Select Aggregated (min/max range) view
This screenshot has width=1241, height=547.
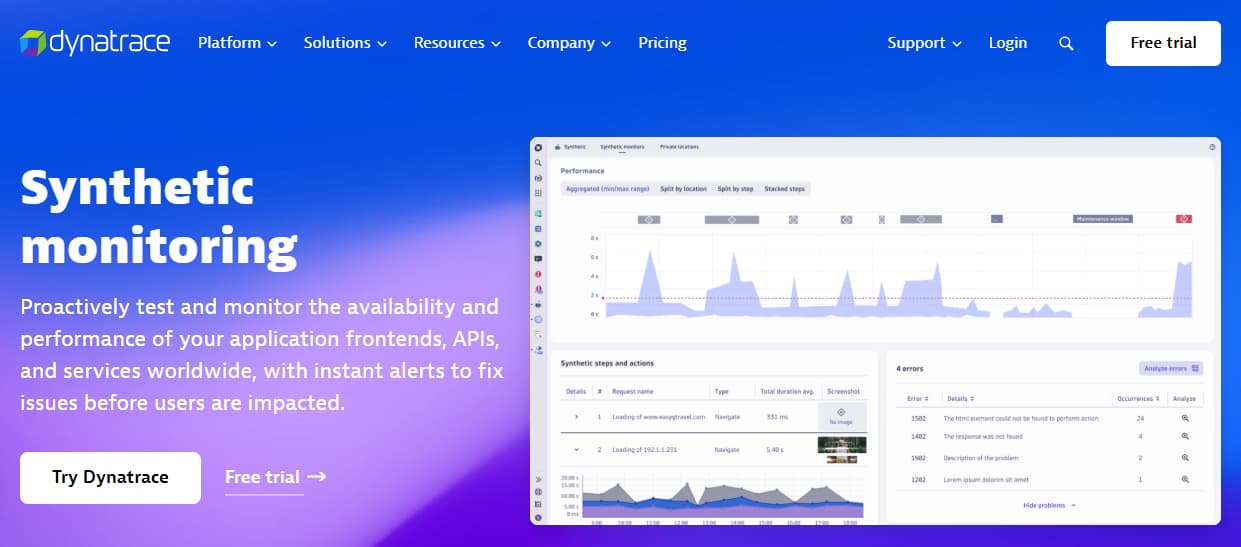pos(608,189)
